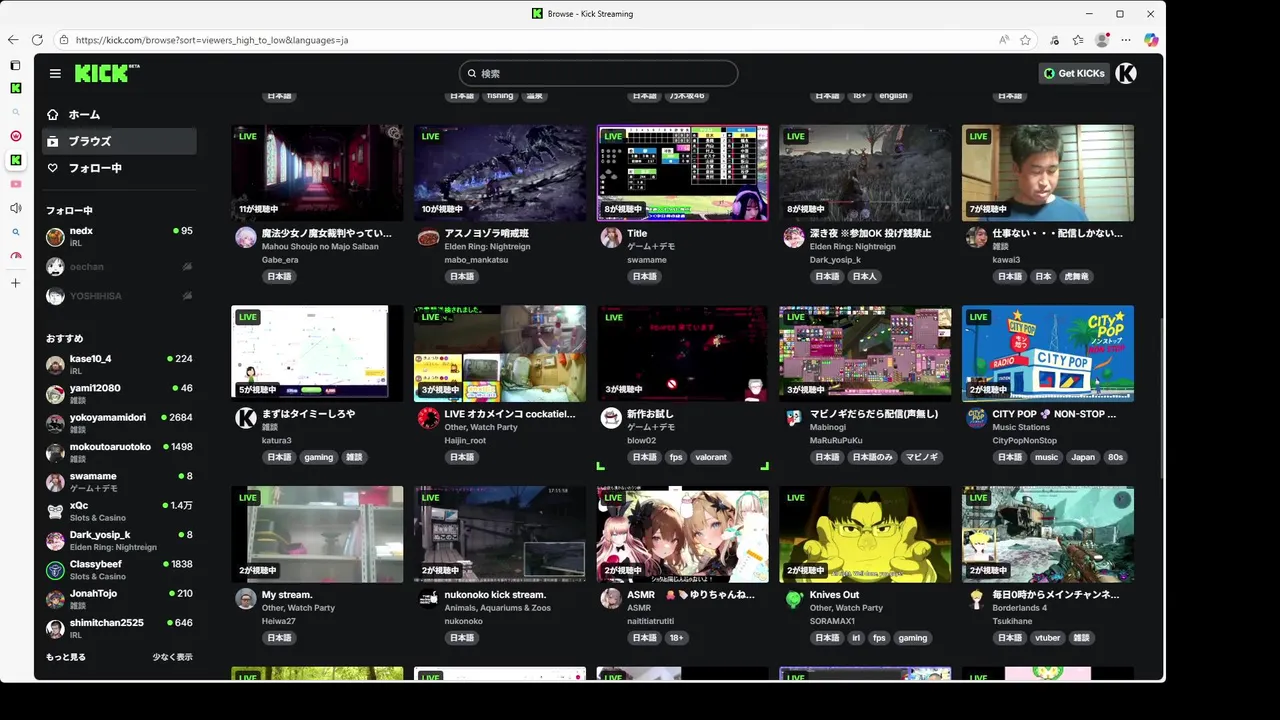Open recommended channel JonahTojo

[x=119, y=599]
